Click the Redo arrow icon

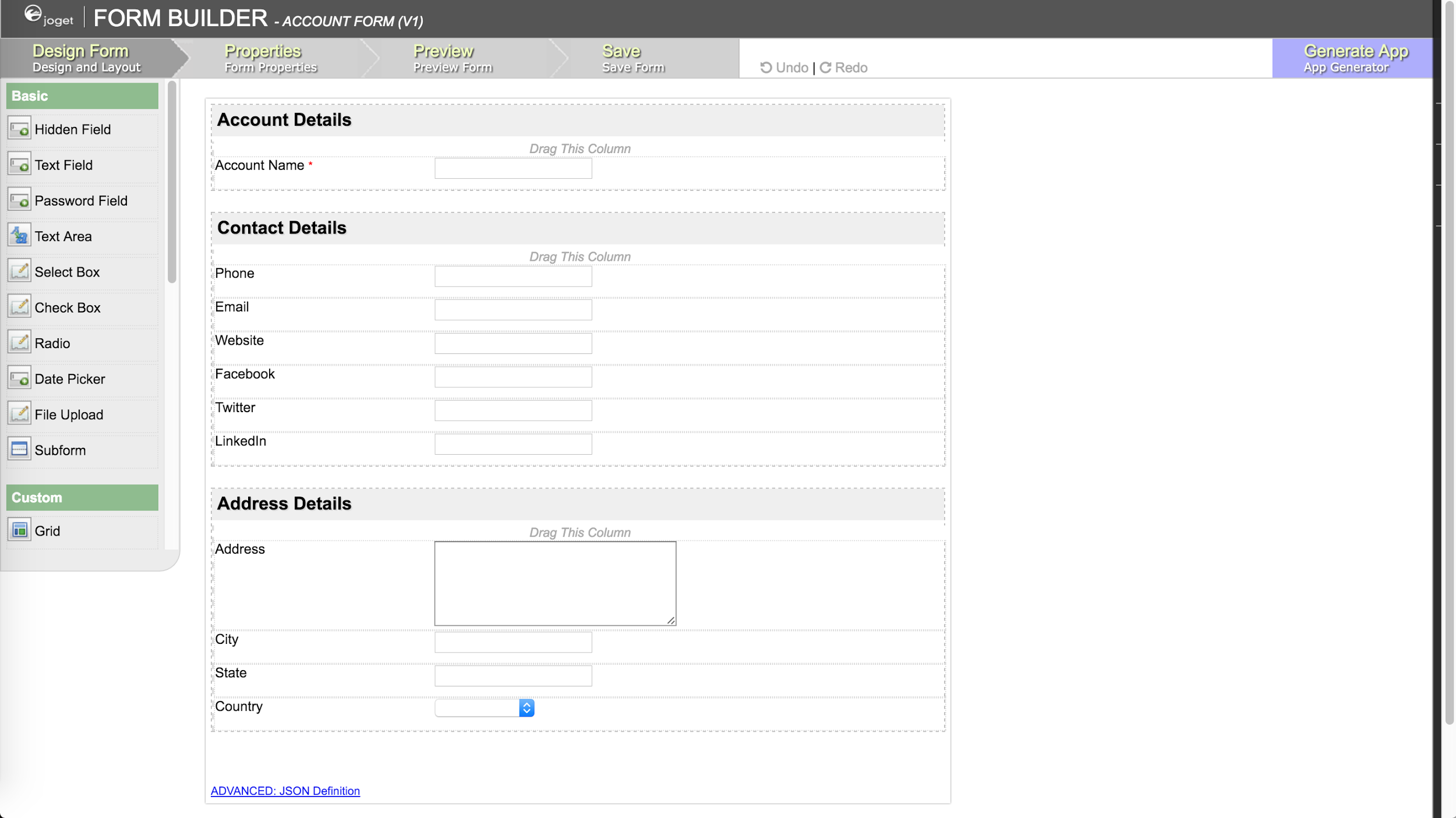click(x=825, y=68)
